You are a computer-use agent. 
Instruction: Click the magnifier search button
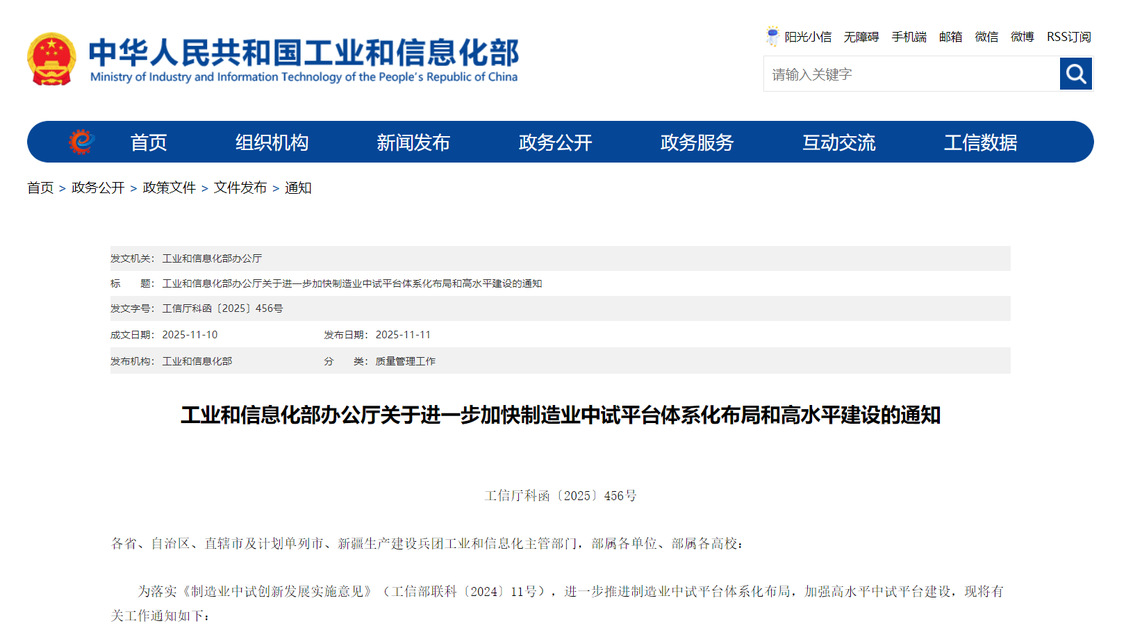[x=1075, y=74]
